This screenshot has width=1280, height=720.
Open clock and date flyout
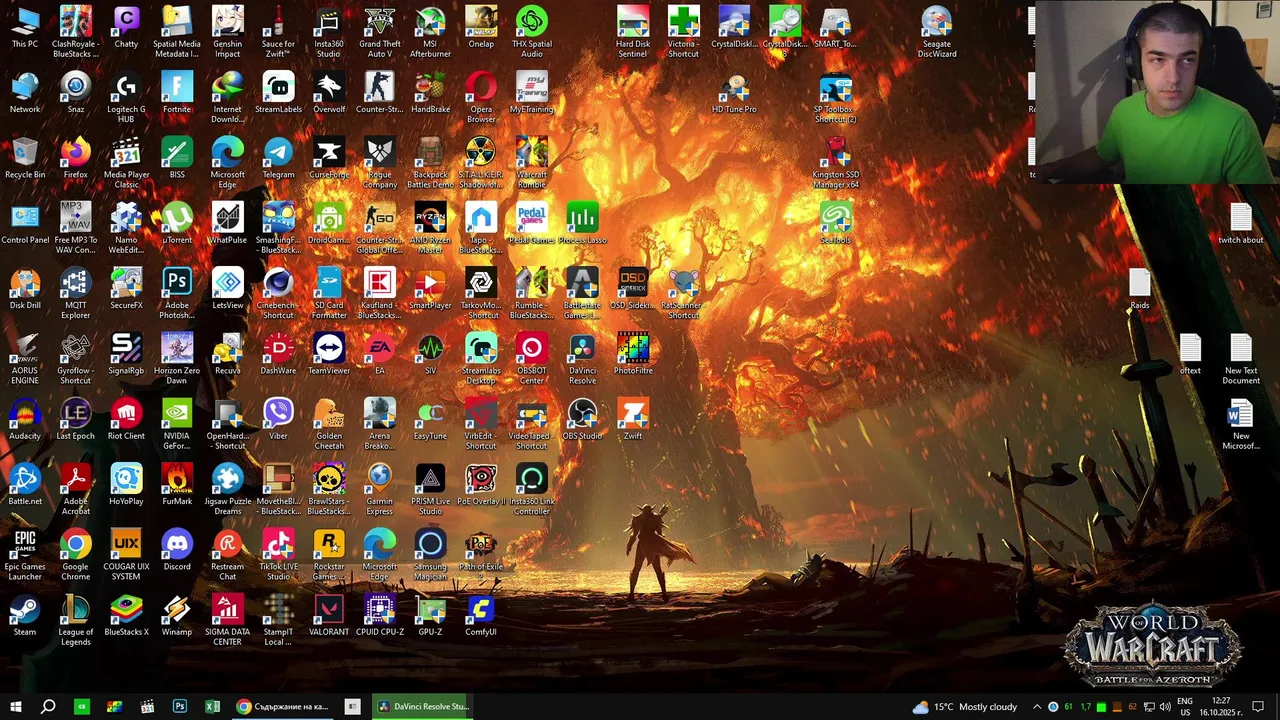tap(1221, 707)
